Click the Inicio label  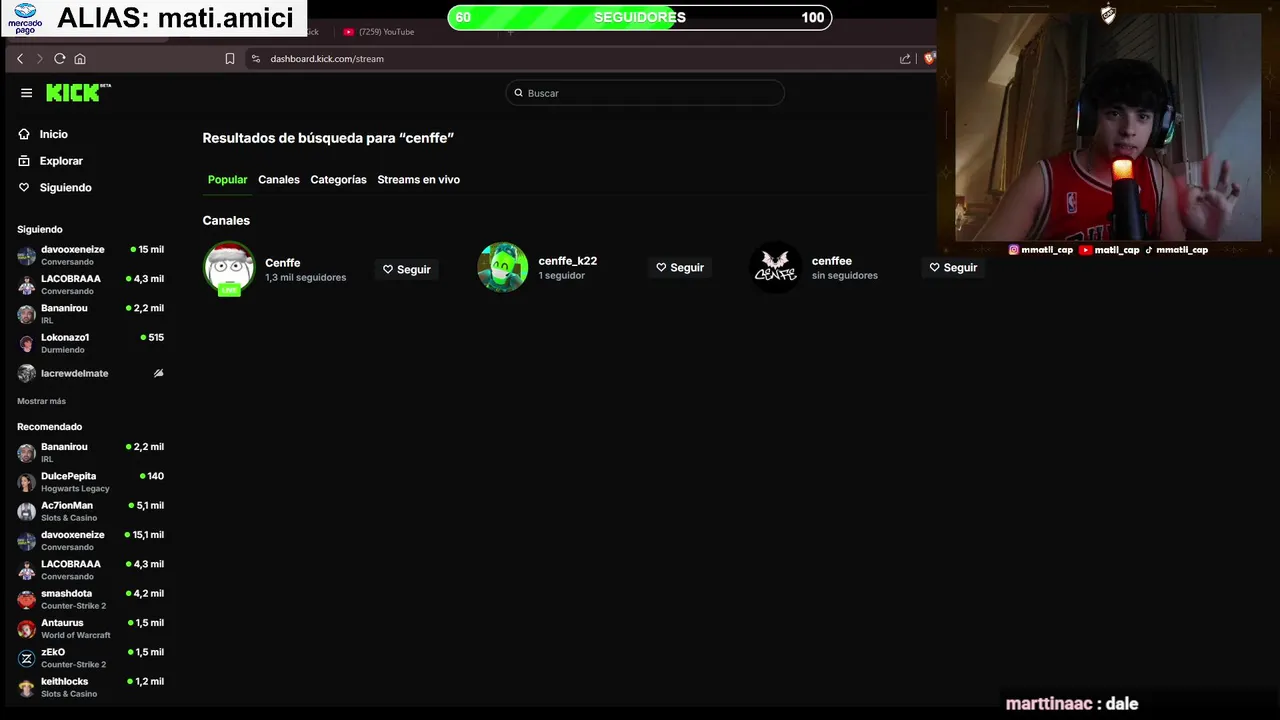pos(54,134)
